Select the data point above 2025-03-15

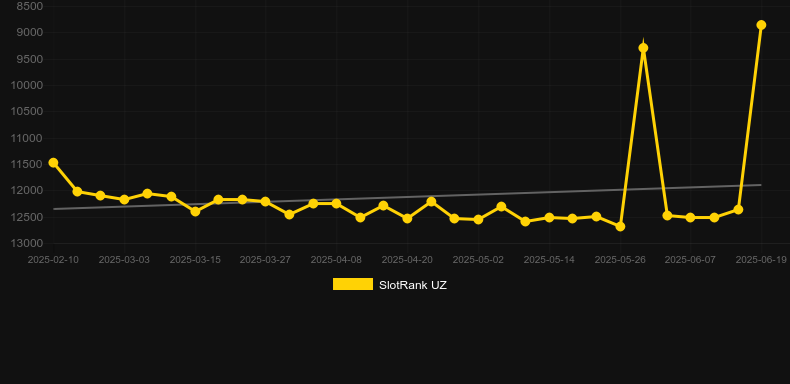point(195,211)
